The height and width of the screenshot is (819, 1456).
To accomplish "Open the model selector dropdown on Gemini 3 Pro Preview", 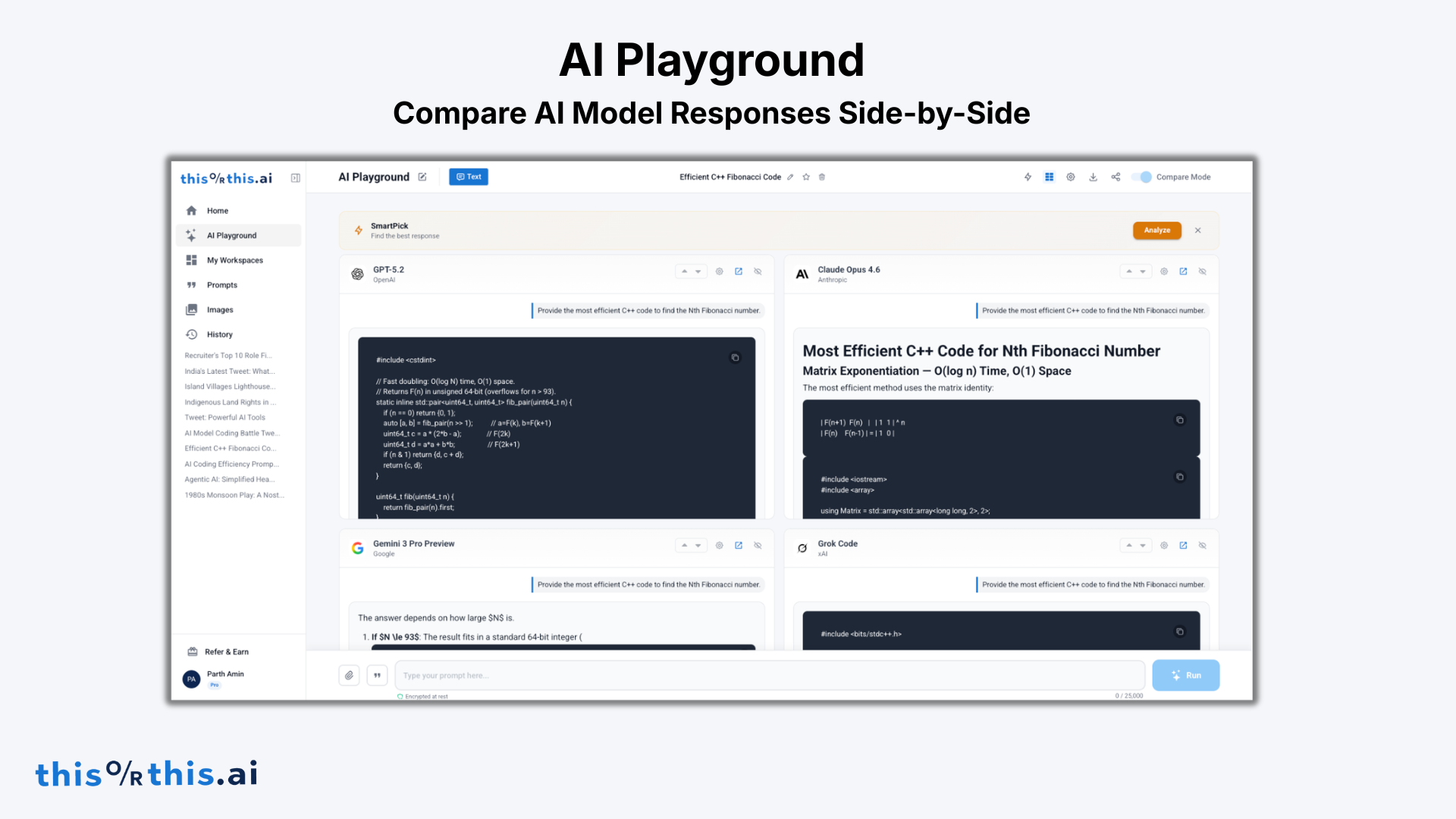I will 691,544.
